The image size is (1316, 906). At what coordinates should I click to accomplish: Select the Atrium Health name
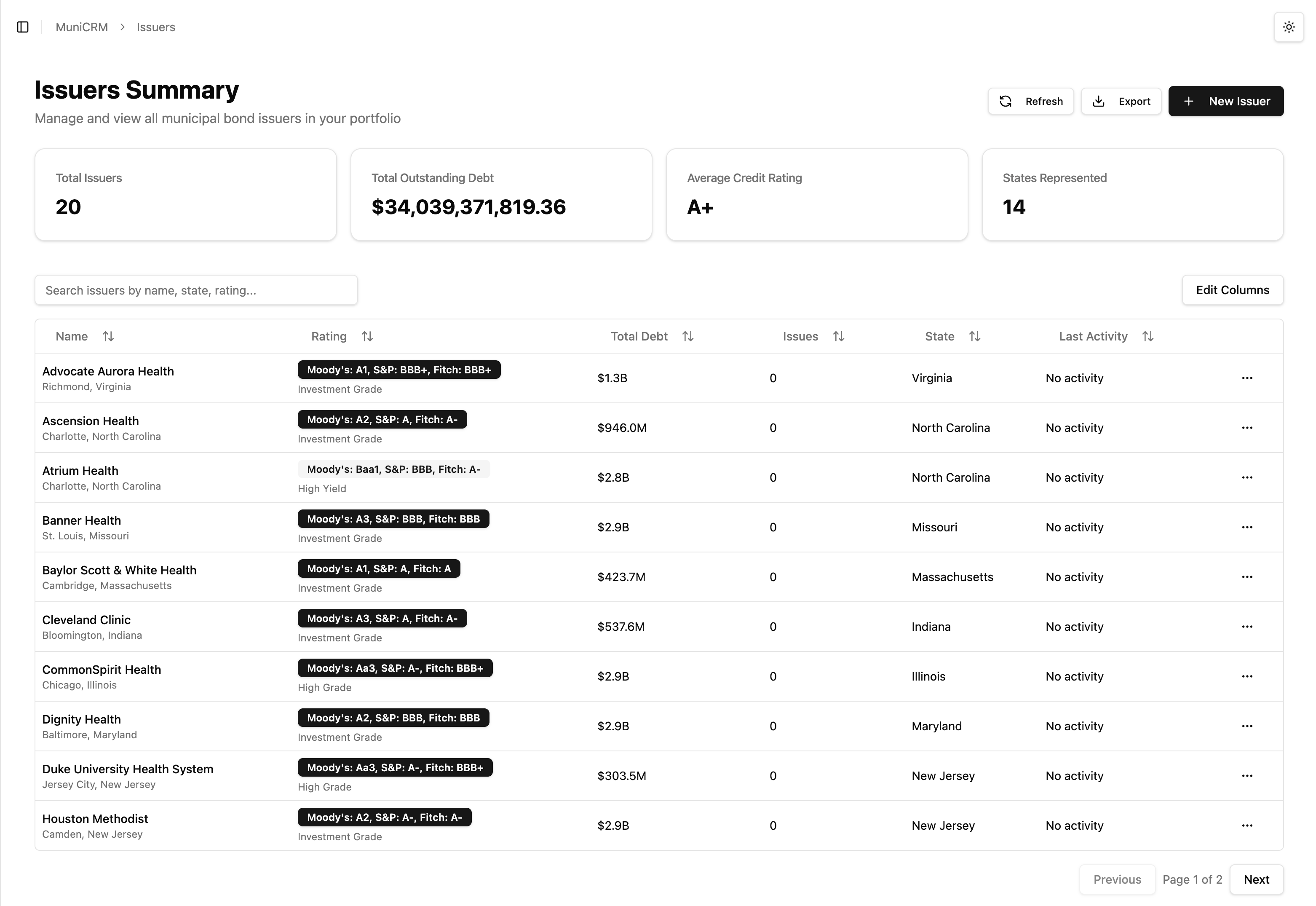point(80,471)
